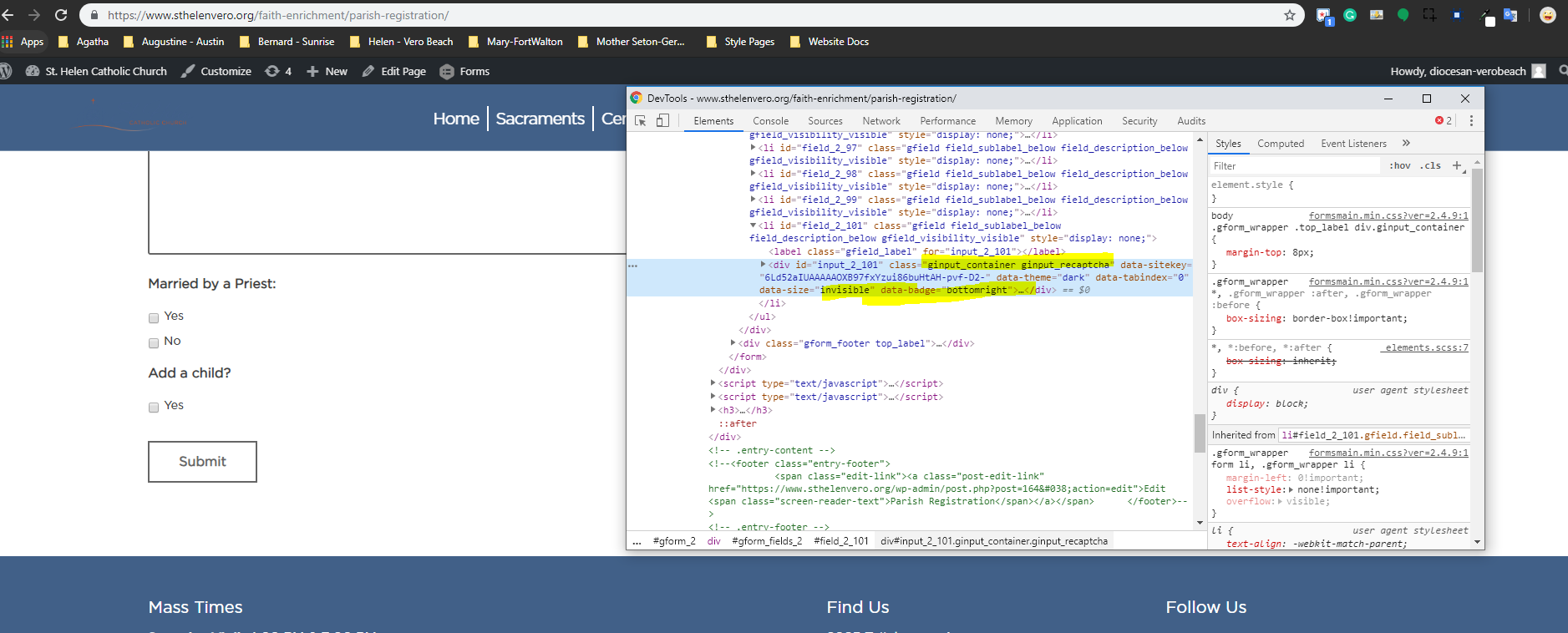
Task: Reload the page with the refresh icon
Action: 61,15
